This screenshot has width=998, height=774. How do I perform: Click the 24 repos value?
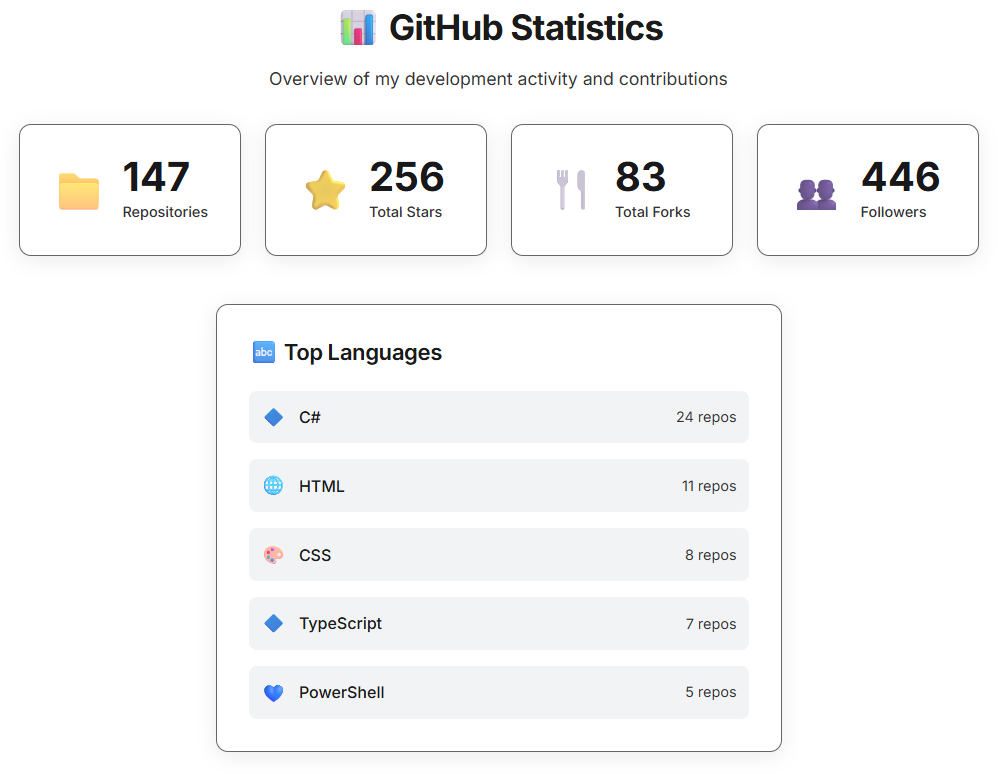(706, 417)
